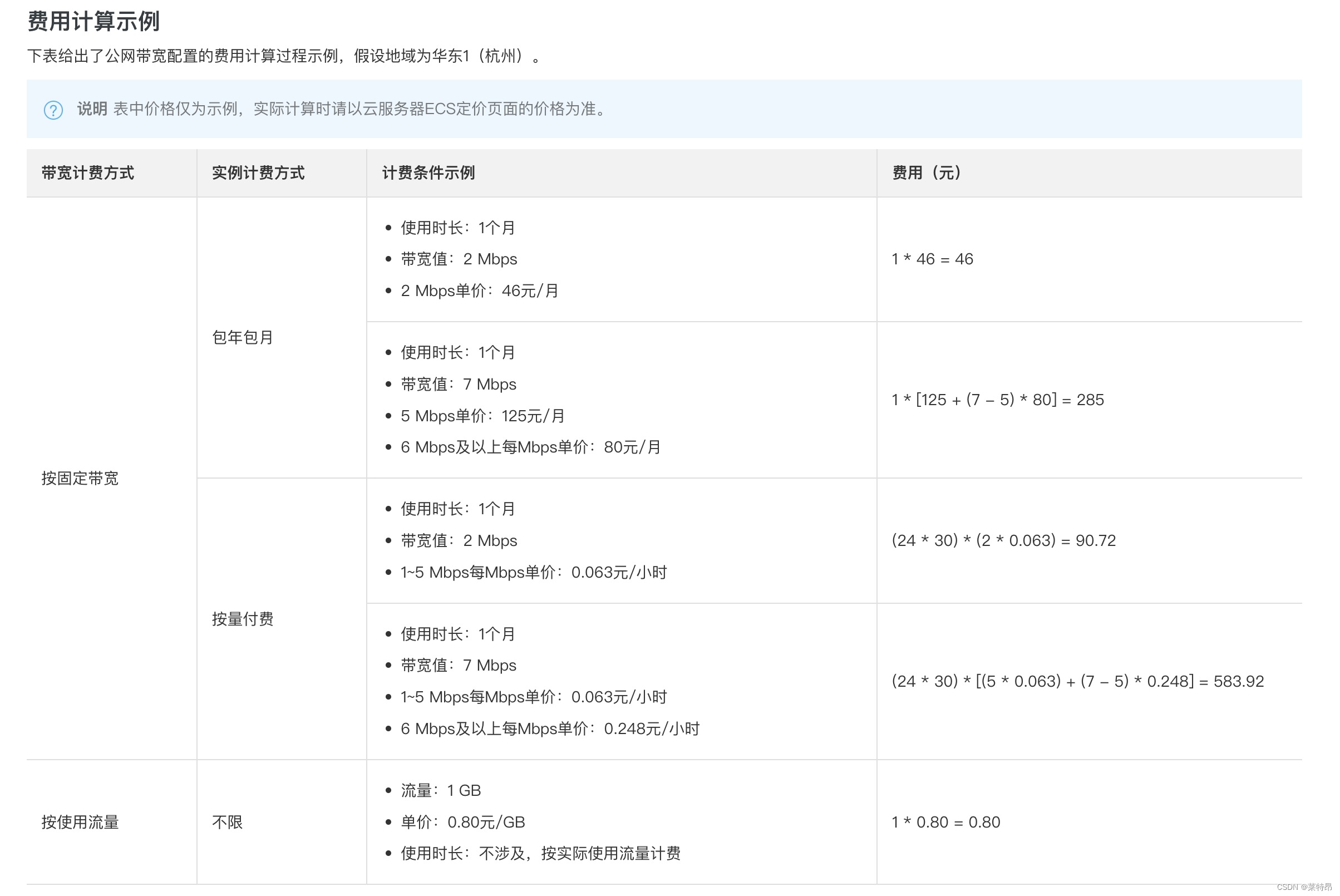The width and height of the screenshot is (1340, 896).
Task: Click the formula resulting in 285
Action: (997, 400)
